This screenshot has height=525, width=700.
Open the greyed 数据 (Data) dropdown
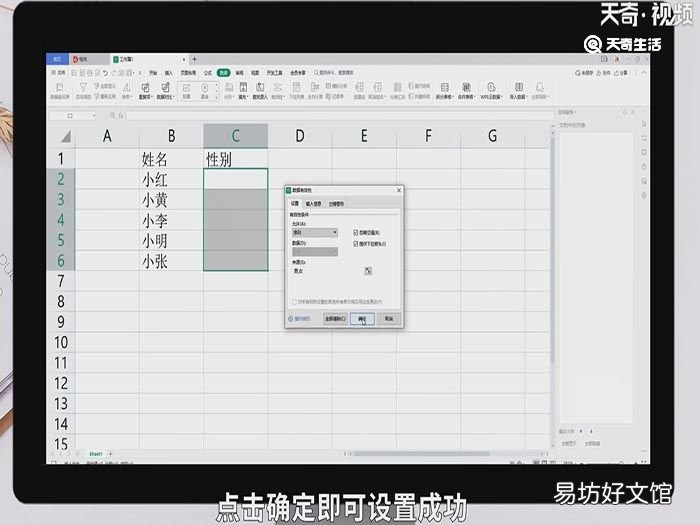click(315, 252)
